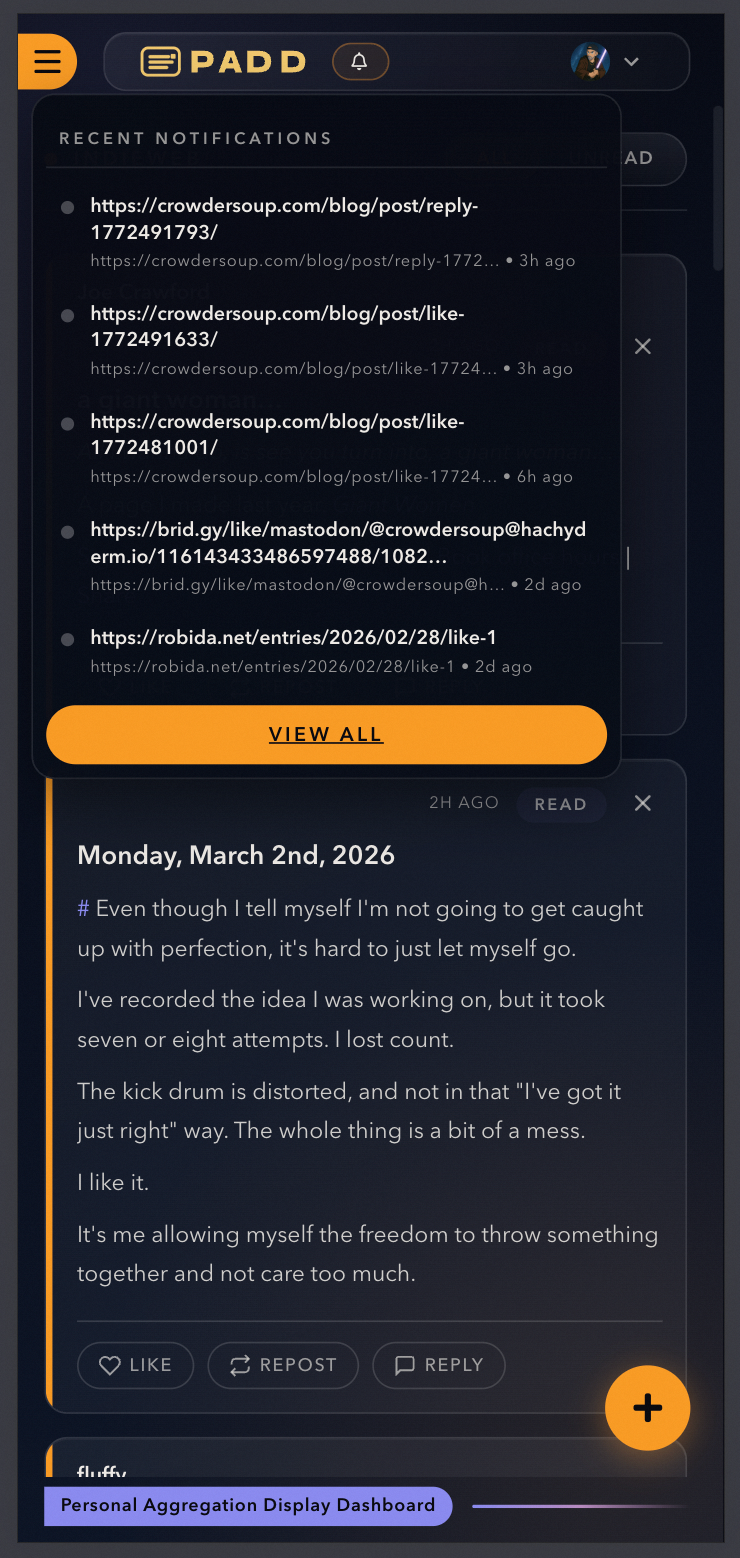Image resolution: width=740 pixels, height=1558 pixels.
Task: Like the Monday, March 2nd post
Action: point(136,1365)
